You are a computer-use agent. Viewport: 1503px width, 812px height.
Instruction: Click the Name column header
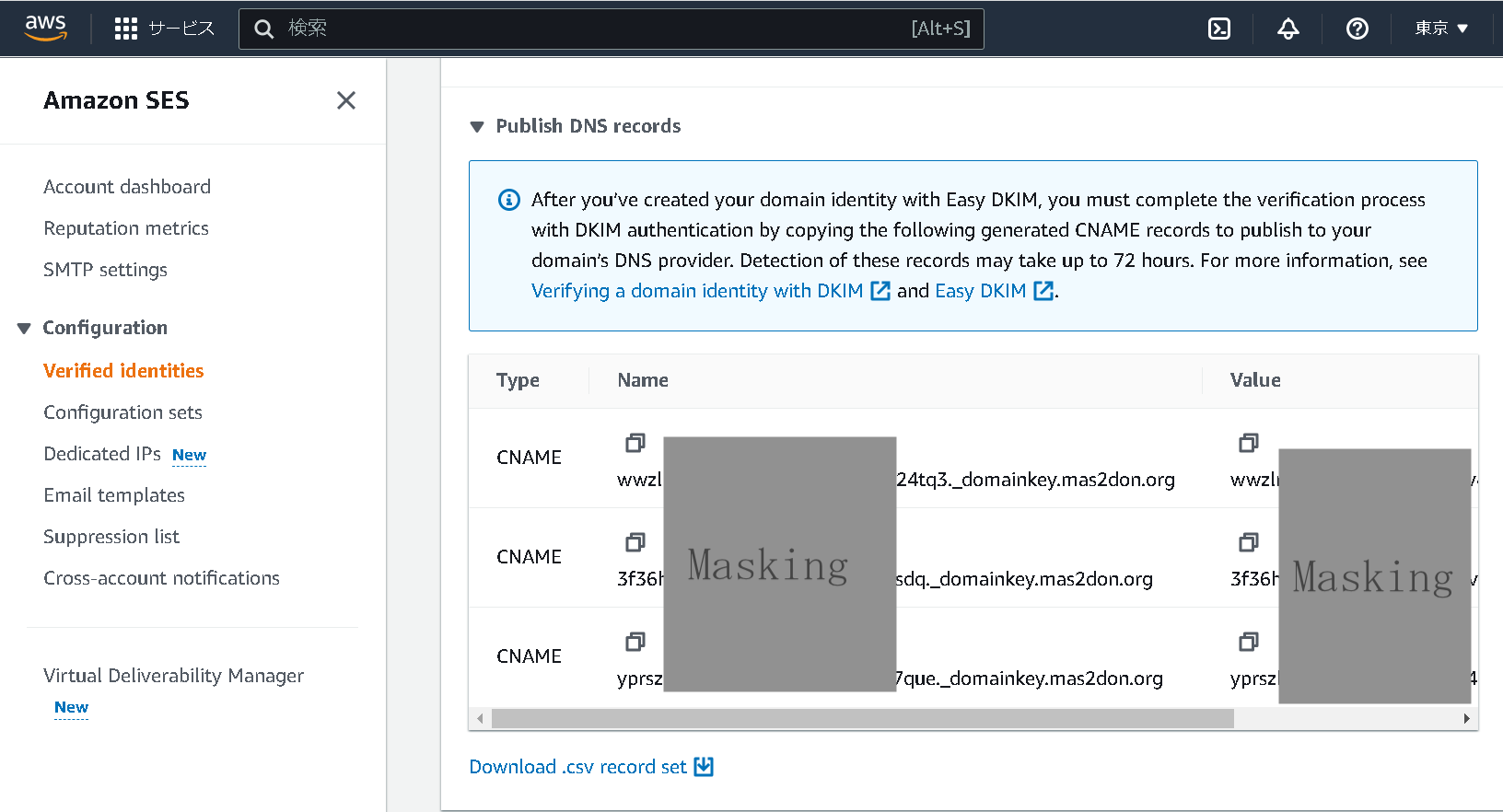[x=643, y=380]
